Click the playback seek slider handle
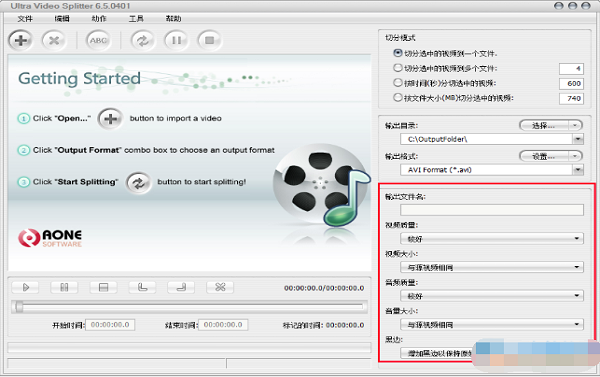The width and height of the screenshot is (600, 377). 19,307
